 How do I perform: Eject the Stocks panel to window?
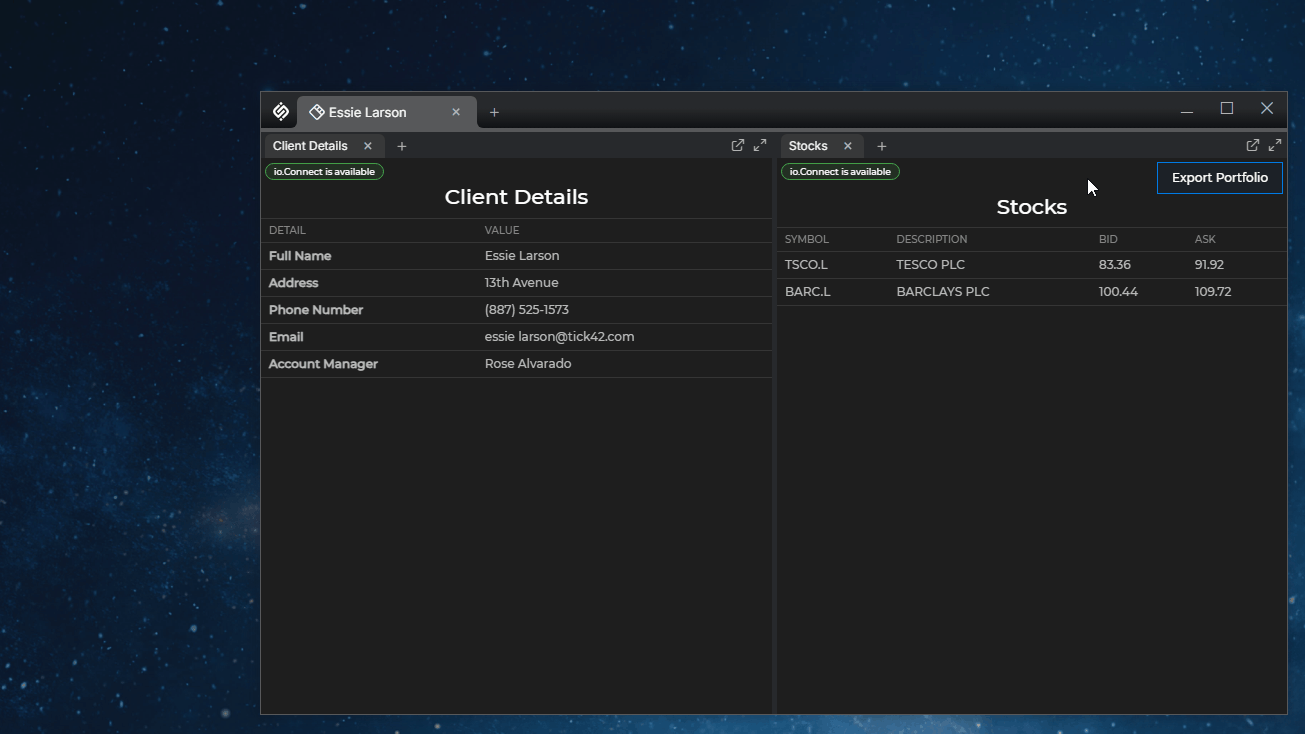click(1253, 145)
